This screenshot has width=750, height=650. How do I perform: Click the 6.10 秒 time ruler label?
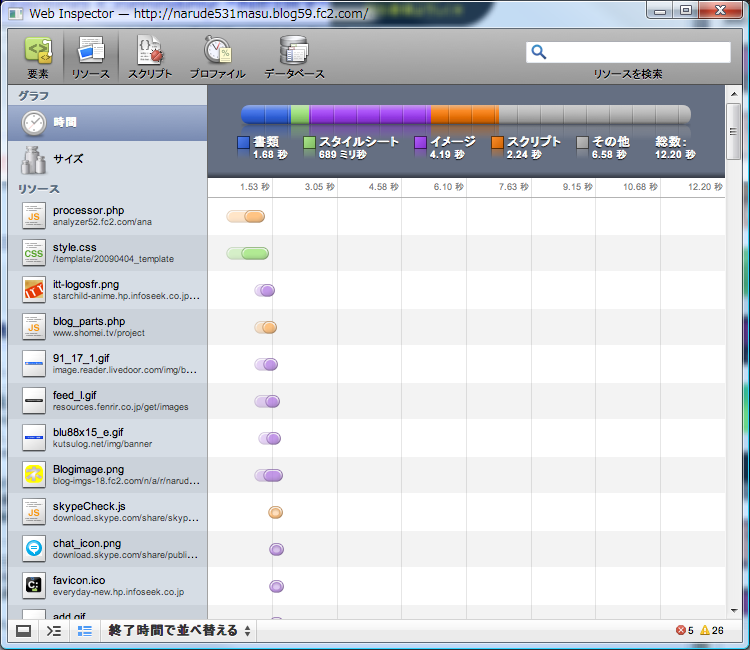coord(448,187)
